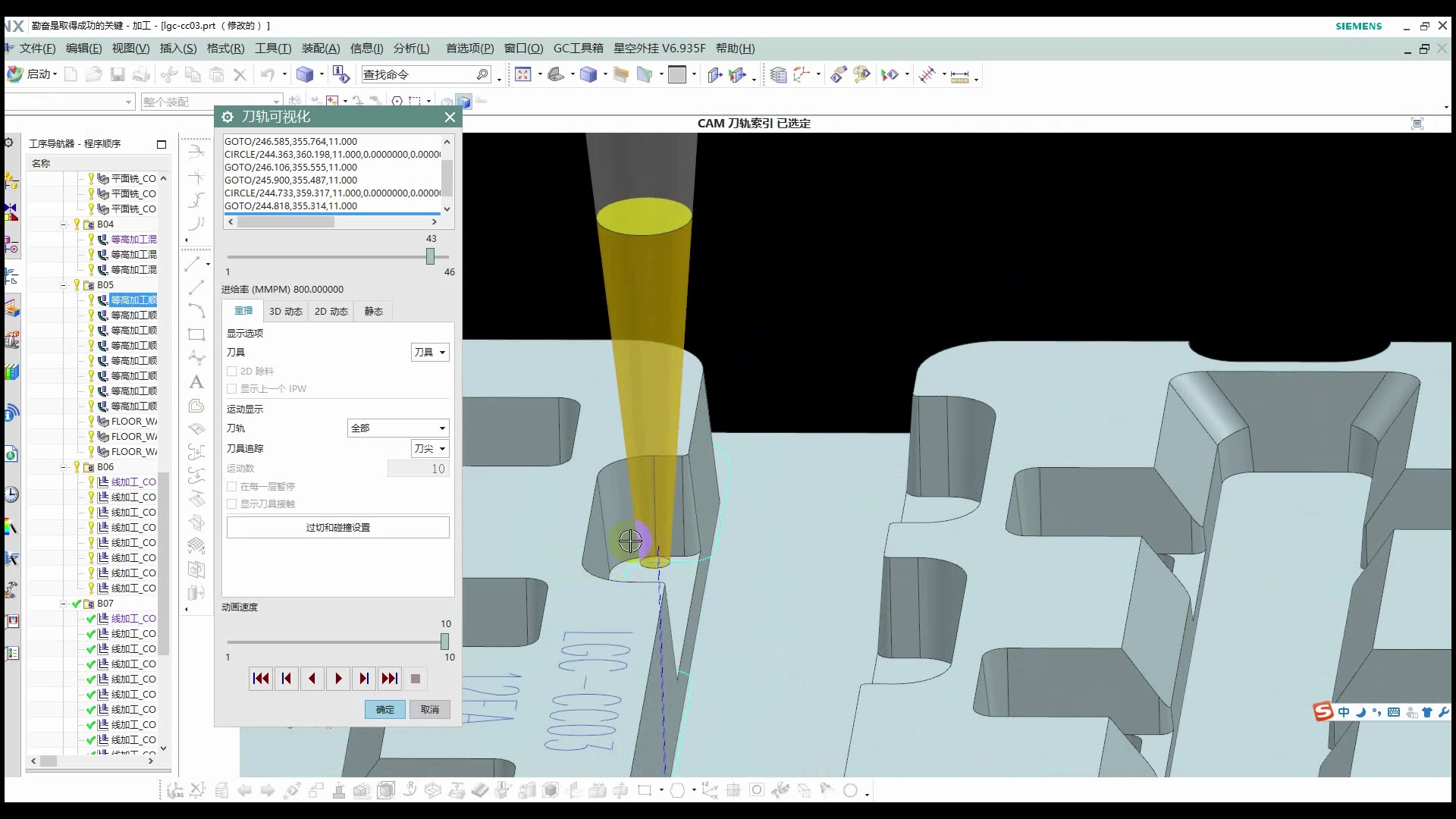This screenshot has height=819, width=1456.
Task: Enable 显示刀具接触 checkbox
Action: (x=232, y=504)
